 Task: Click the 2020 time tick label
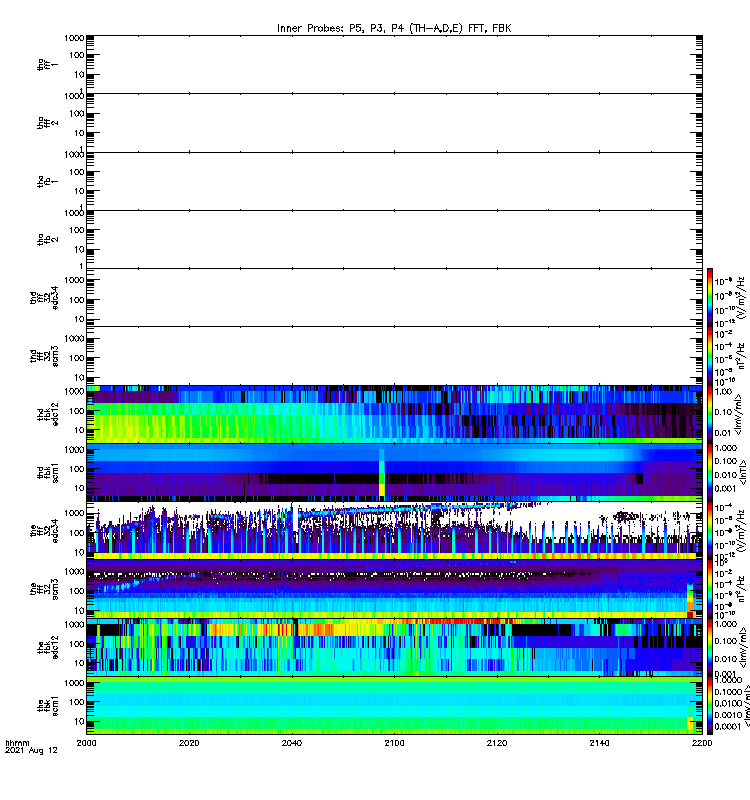pos(189,743)
